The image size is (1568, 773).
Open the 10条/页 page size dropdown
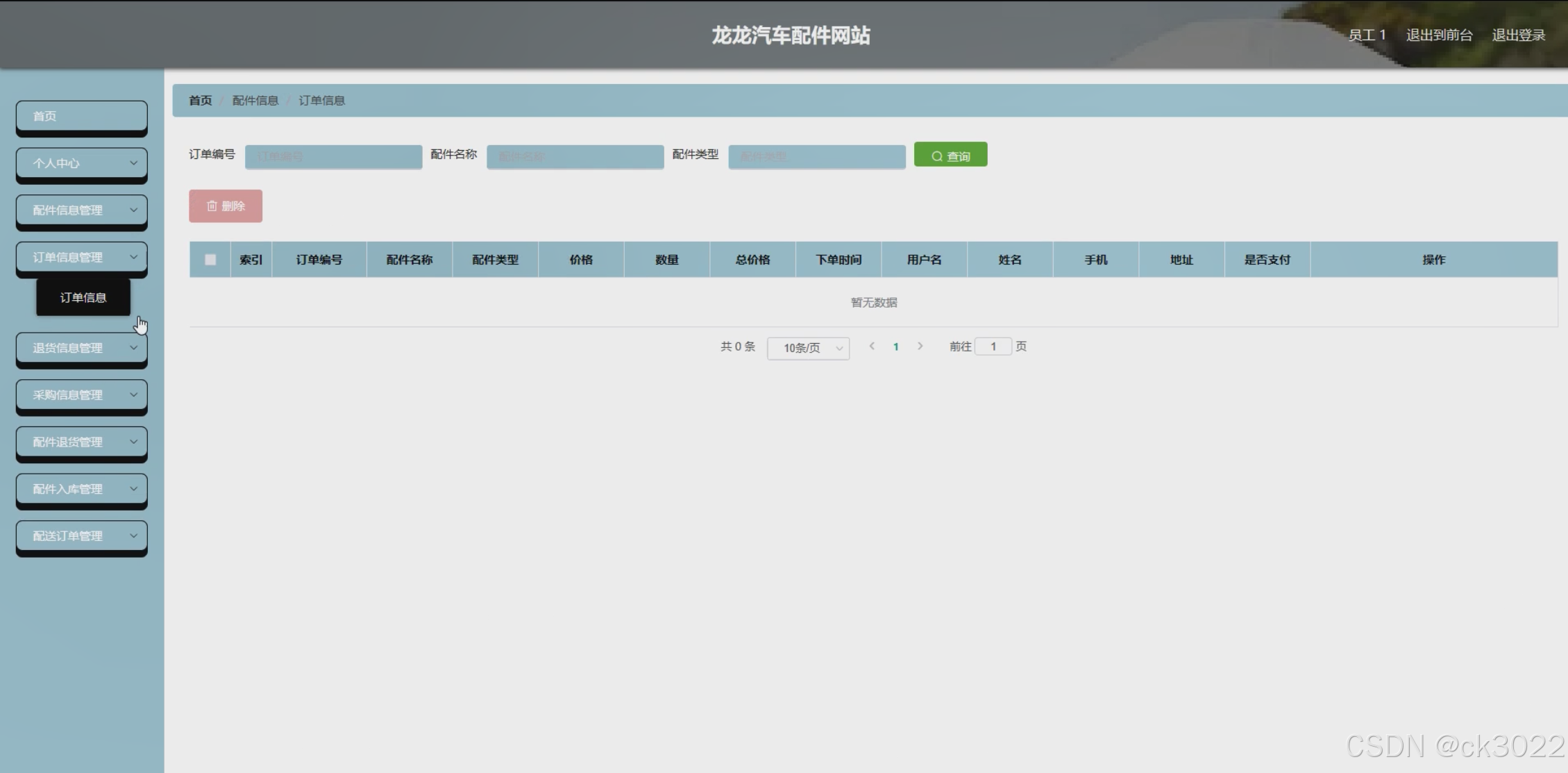point(808,348)
